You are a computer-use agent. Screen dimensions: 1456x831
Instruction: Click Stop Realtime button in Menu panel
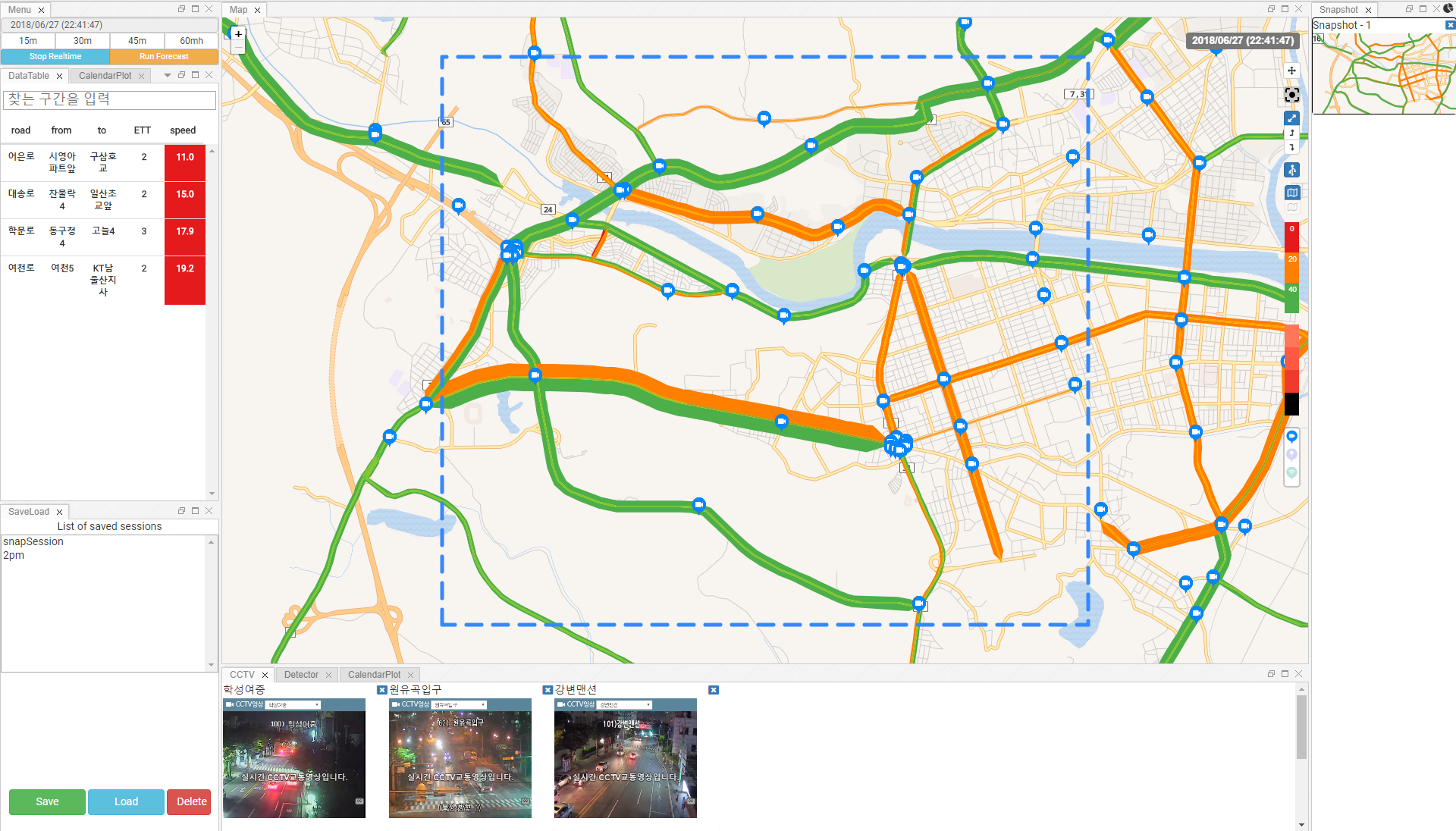pos(55,56)
